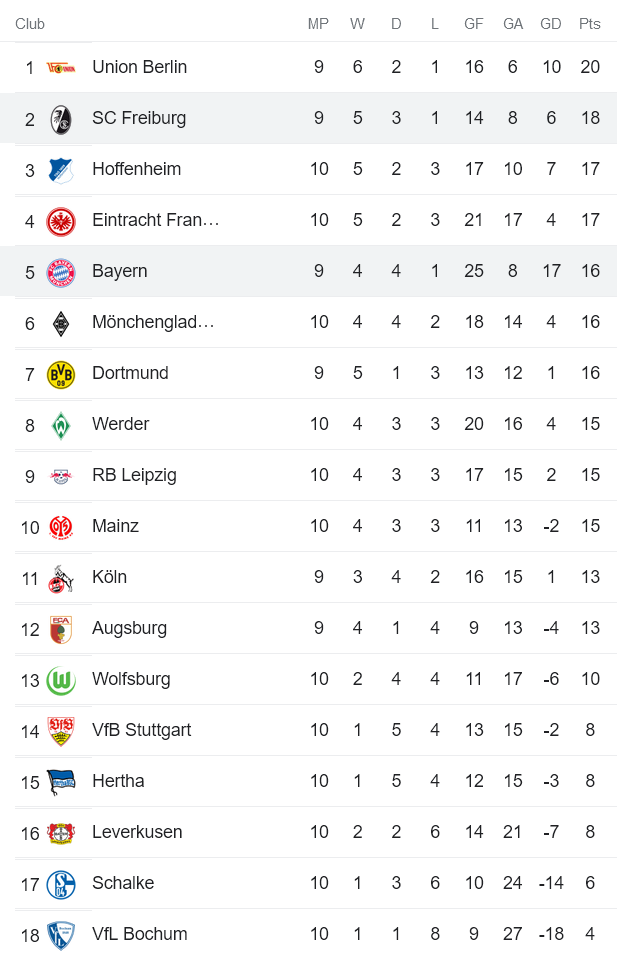Click the Werder Bremen crest icon
Image resolution: width=617 pixels, height=966 pixels.
[x=60, y=424]
